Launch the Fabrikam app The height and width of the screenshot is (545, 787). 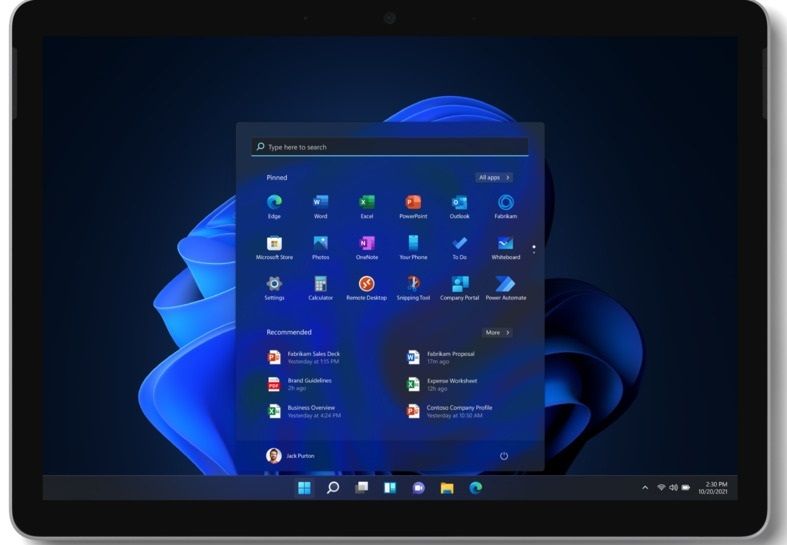(x=505, y=206)
